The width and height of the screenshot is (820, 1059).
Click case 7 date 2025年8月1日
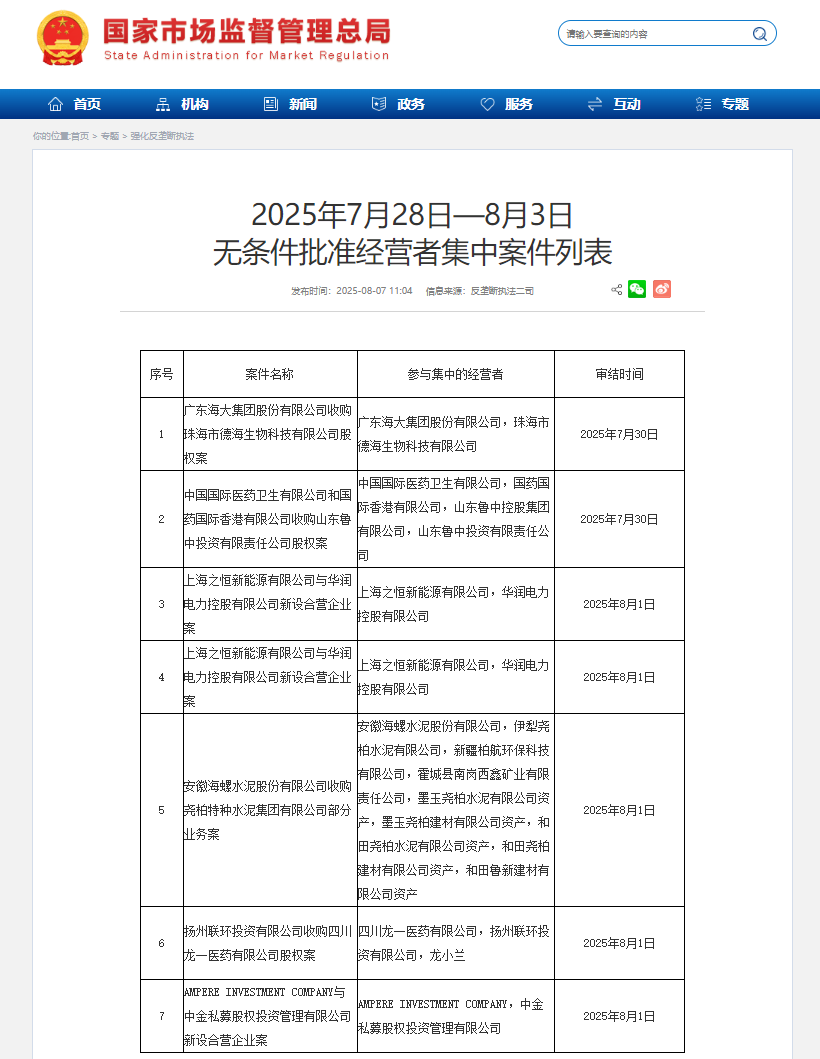click(x=619, y=1016)
